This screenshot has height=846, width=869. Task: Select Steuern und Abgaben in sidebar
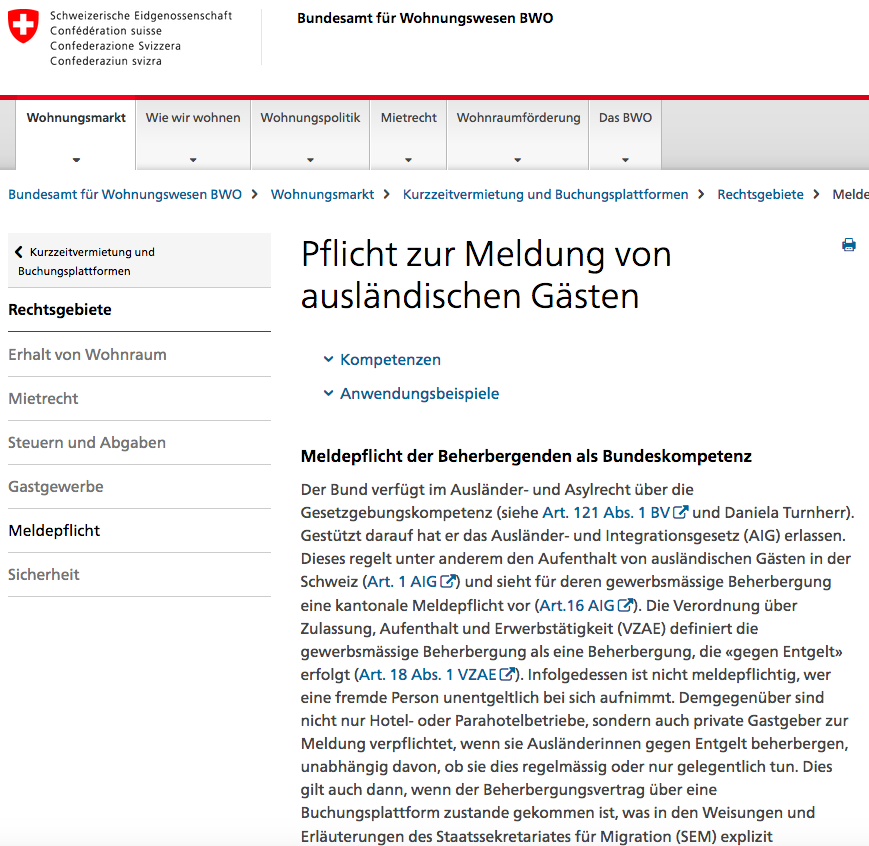[87, 443]
